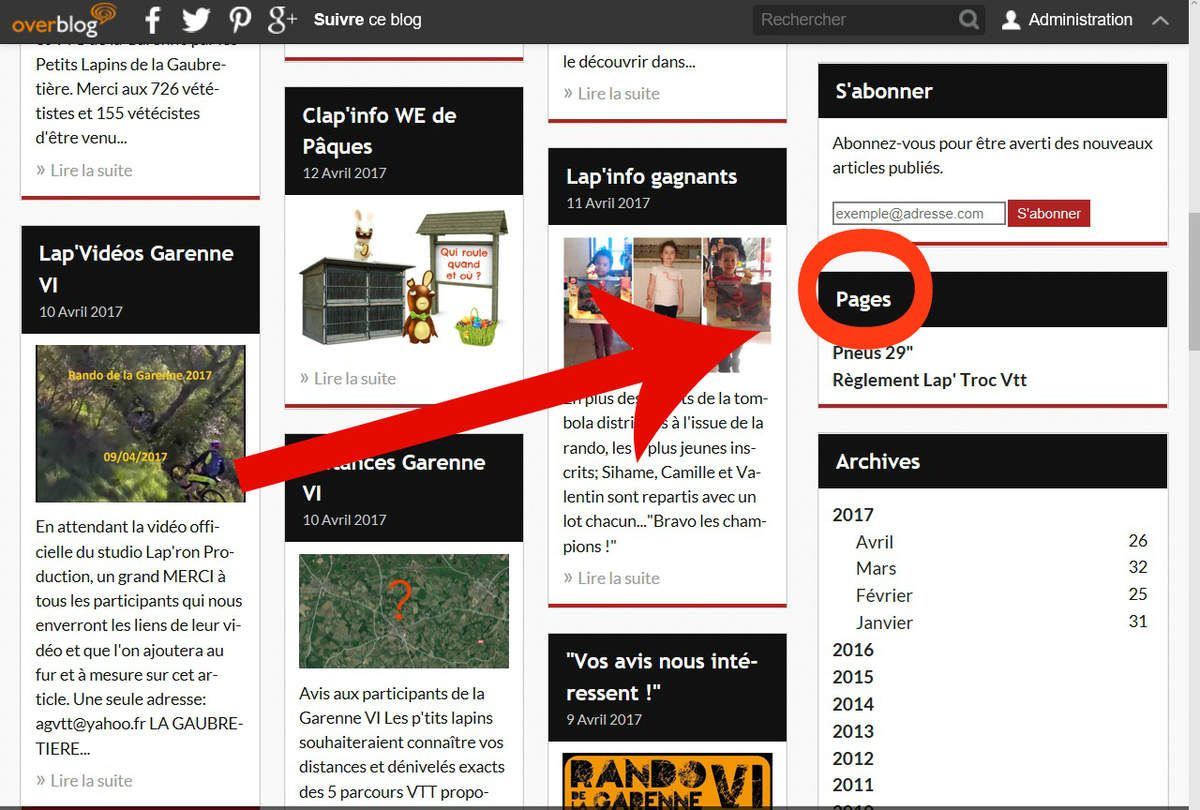Click the page vertical scrollbar thumb
Viewport: 1200px width, 810px height.
1192,282
